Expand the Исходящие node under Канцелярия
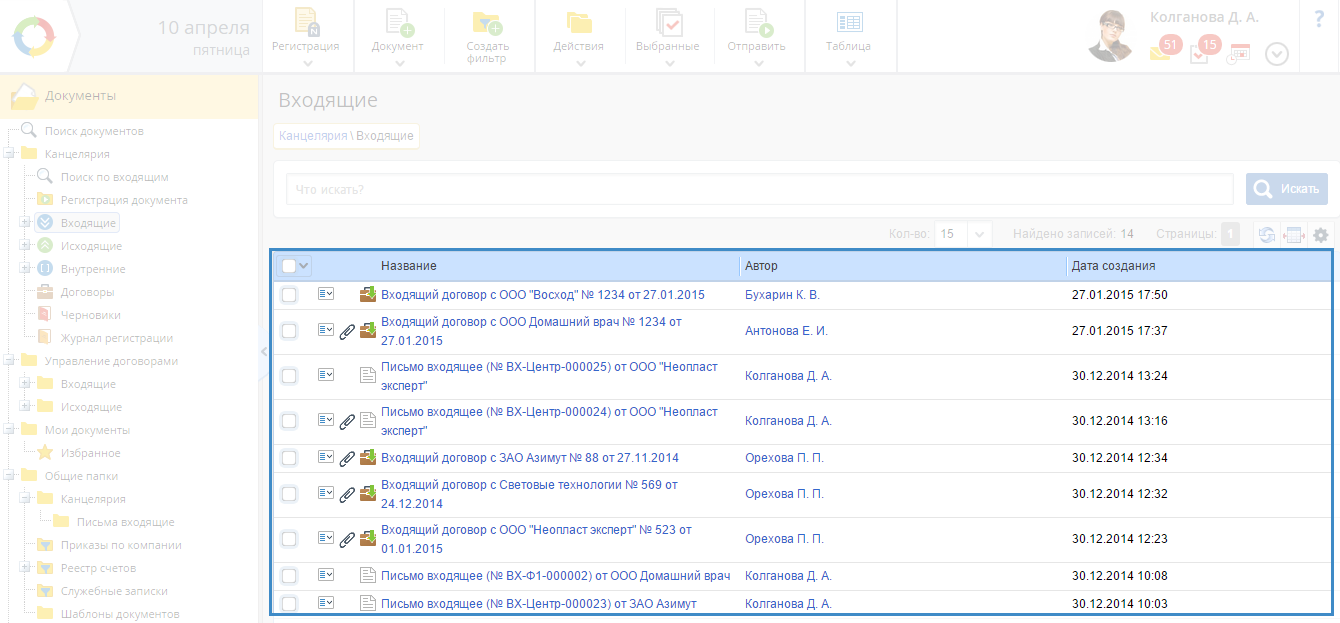Image resolution: width=1340 pixels, height=623 pixels. click(x=25, y=246)
